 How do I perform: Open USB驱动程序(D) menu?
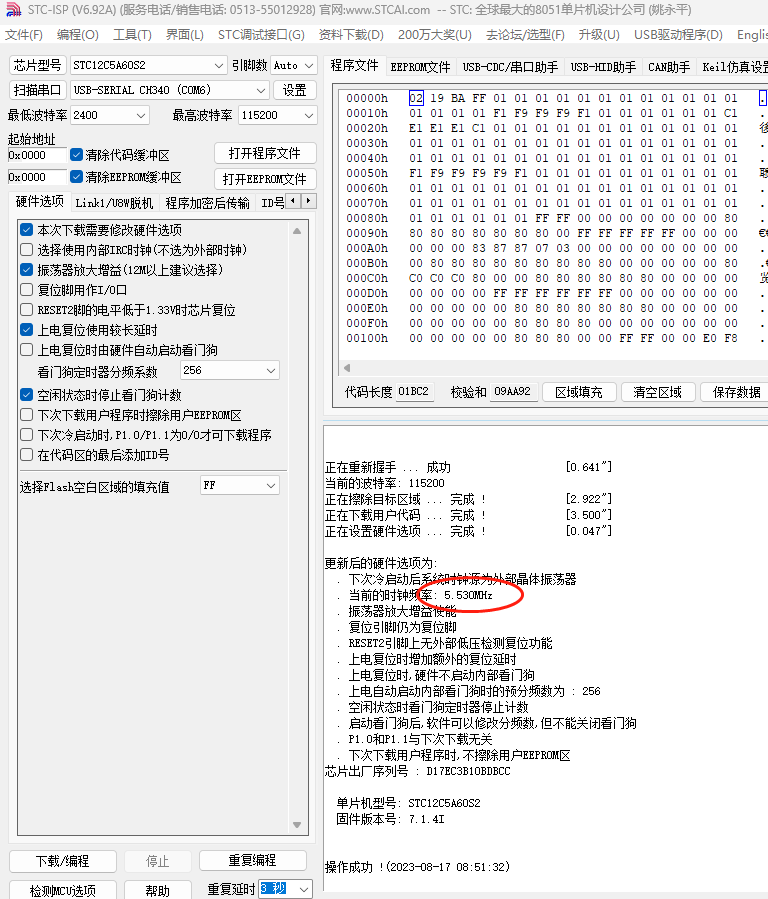pyautogui.click(x=678, y=35)
